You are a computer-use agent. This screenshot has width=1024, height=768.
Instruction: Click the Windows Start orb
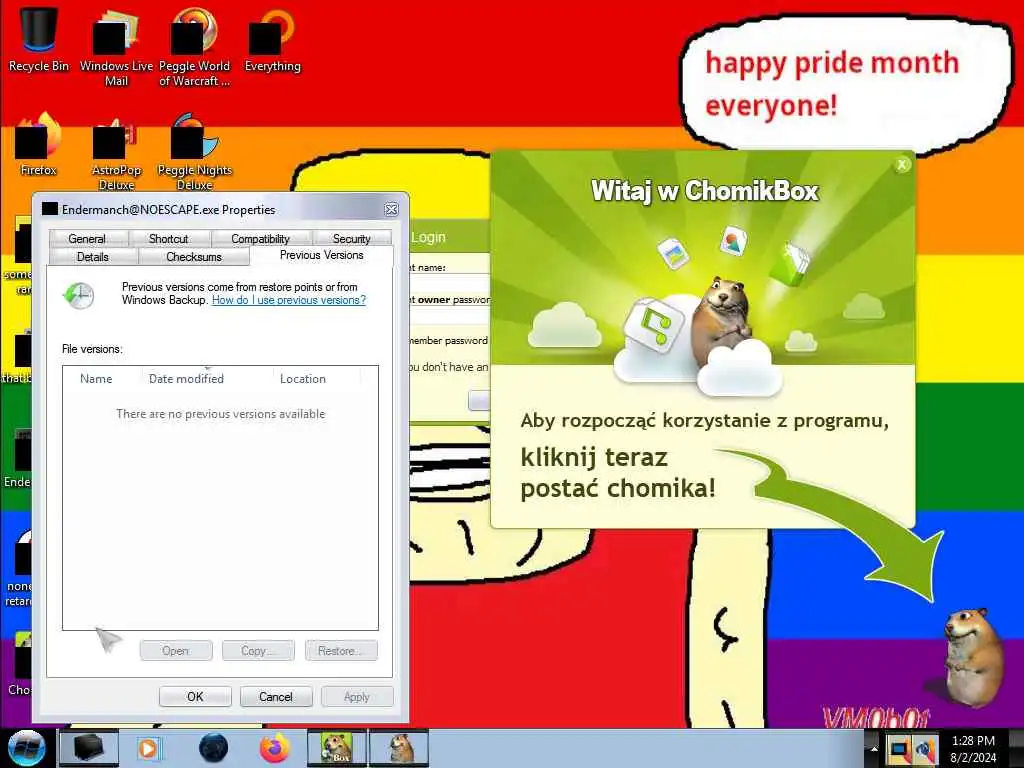(x=26, y=748)
